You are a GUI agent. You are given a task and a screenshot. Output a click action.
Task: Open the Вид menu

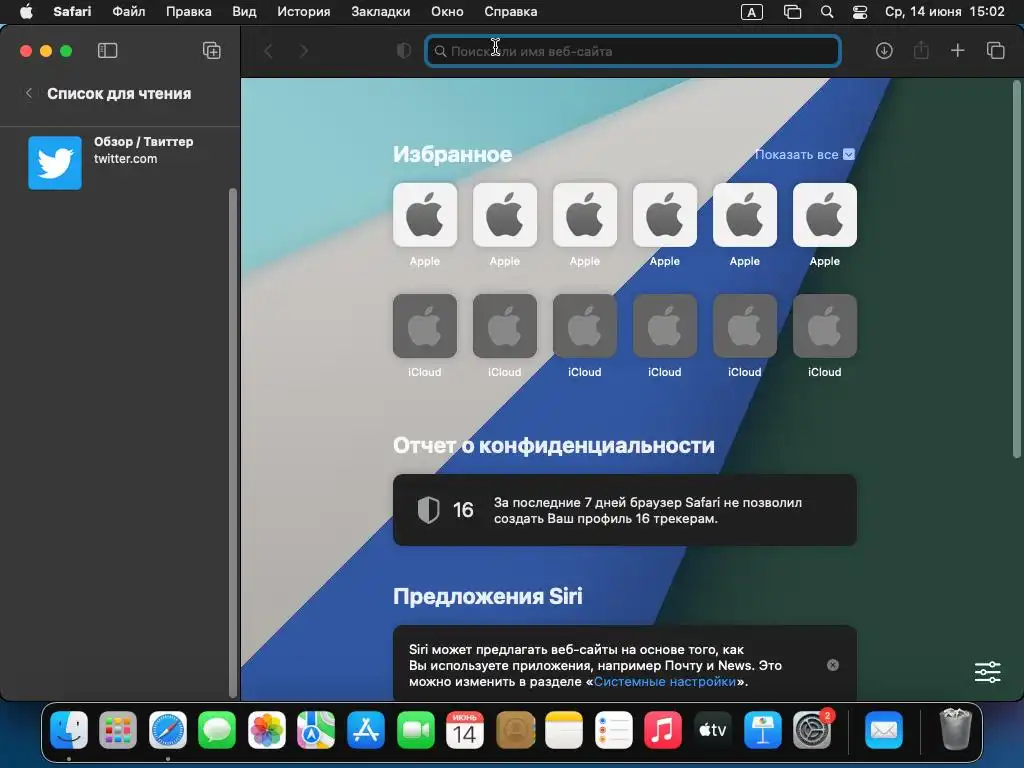[x=244, y=12]
